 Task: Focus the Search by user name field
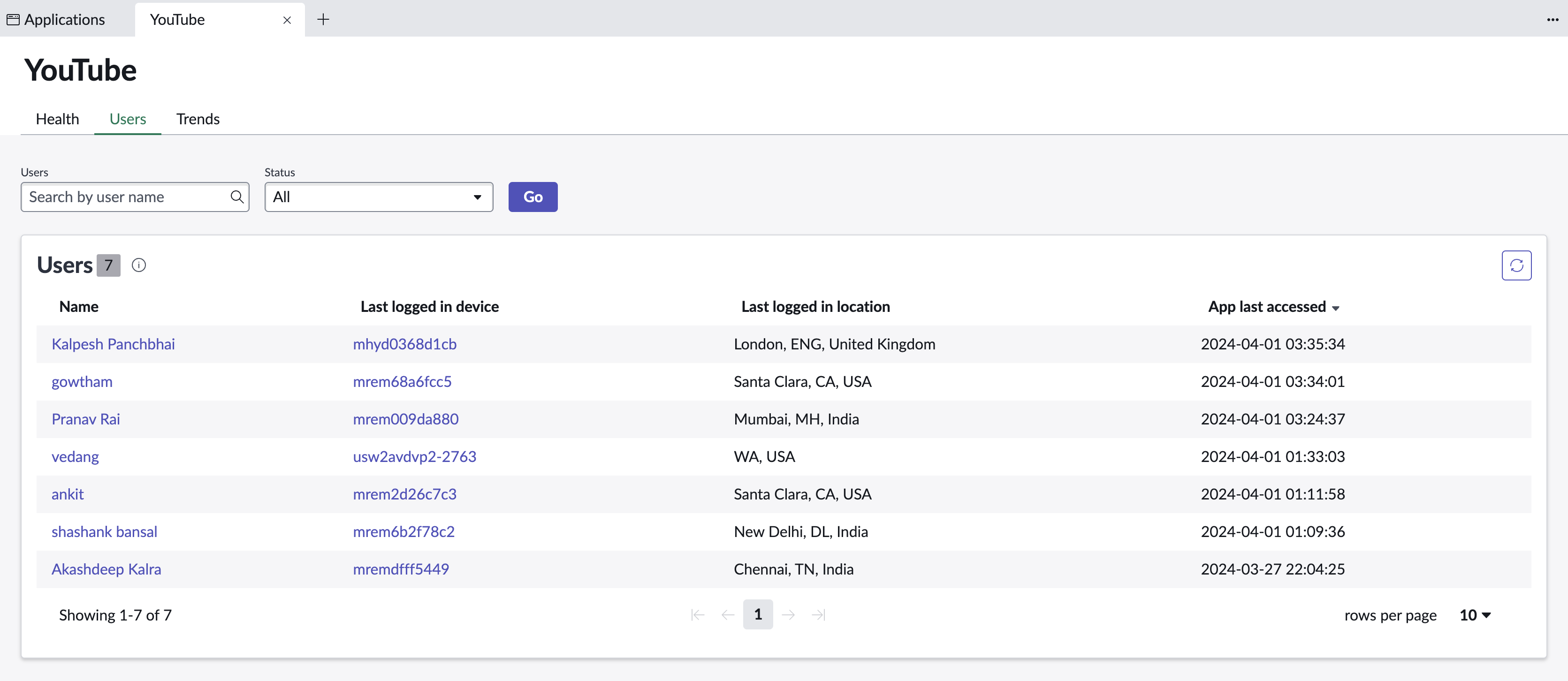tap(135, 197)
